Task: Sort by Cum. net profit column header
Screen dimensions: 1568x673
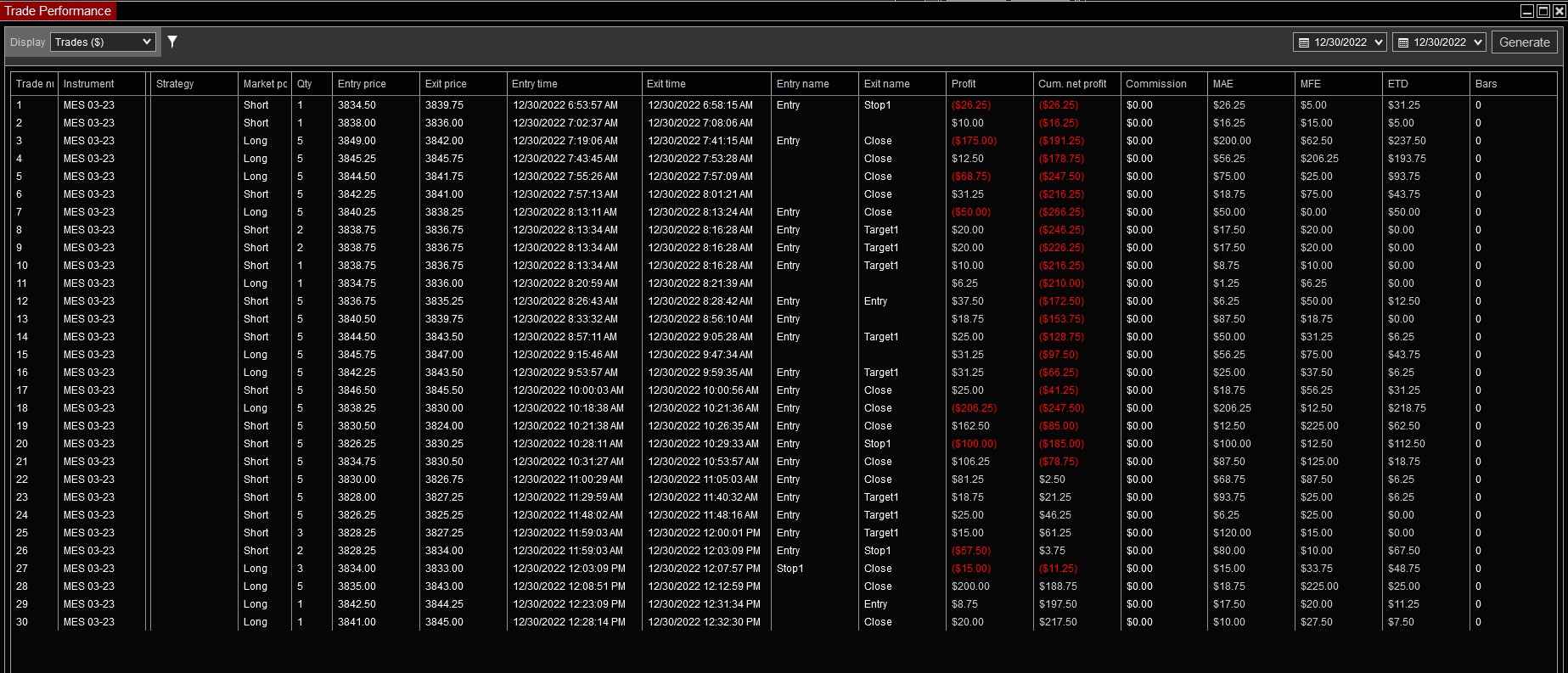Action: pos(1077,84)
